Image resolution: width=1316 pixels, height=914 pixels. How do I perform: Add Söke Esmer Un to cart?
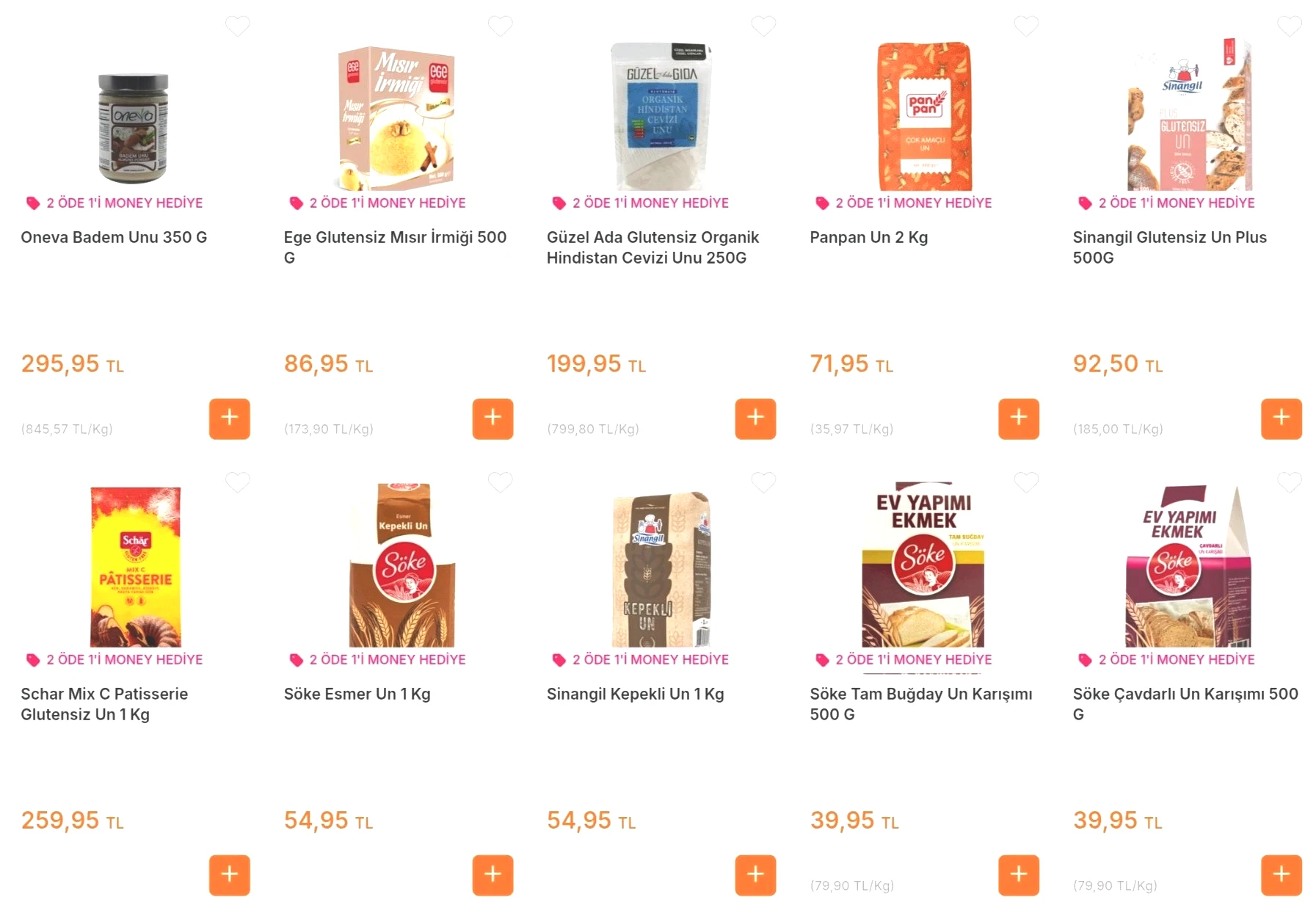pyautogui.click(x=492, y=875)
